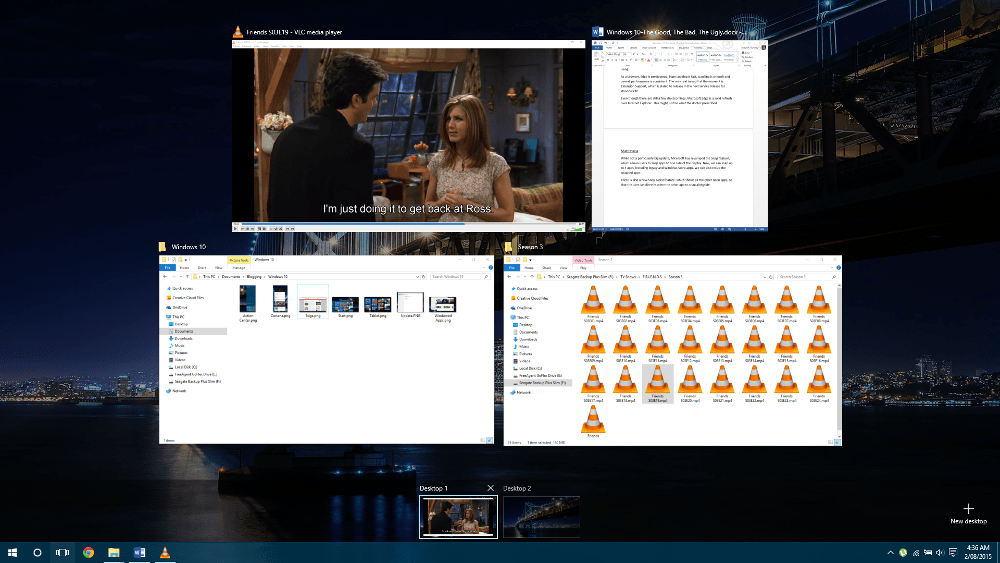Select Documents in the Windows 10 explorer sidebar
The image size is (1000, 563).
click(193, 332)
